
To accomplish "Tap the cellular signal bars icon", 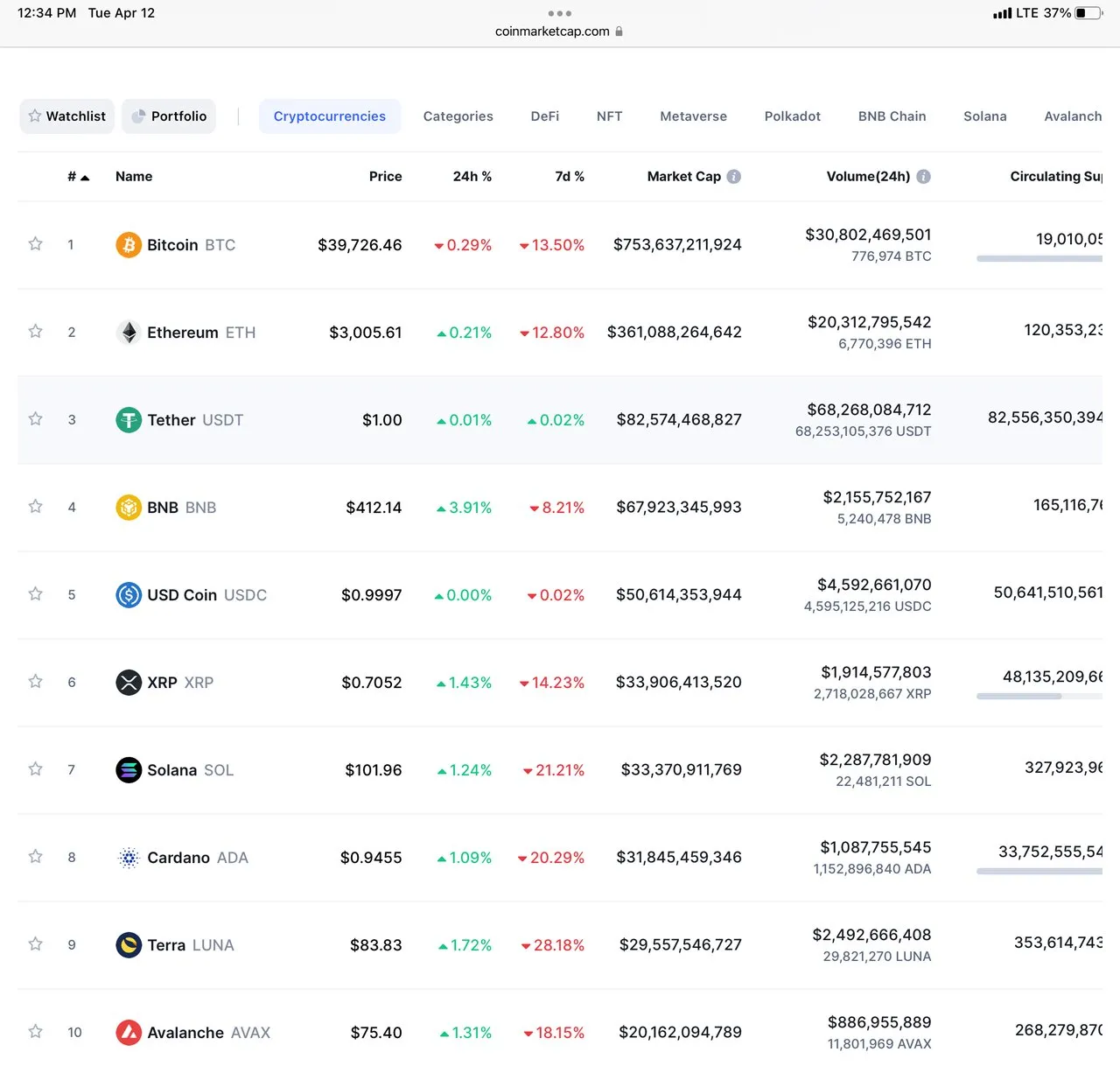I will (x=1003, y=13).
